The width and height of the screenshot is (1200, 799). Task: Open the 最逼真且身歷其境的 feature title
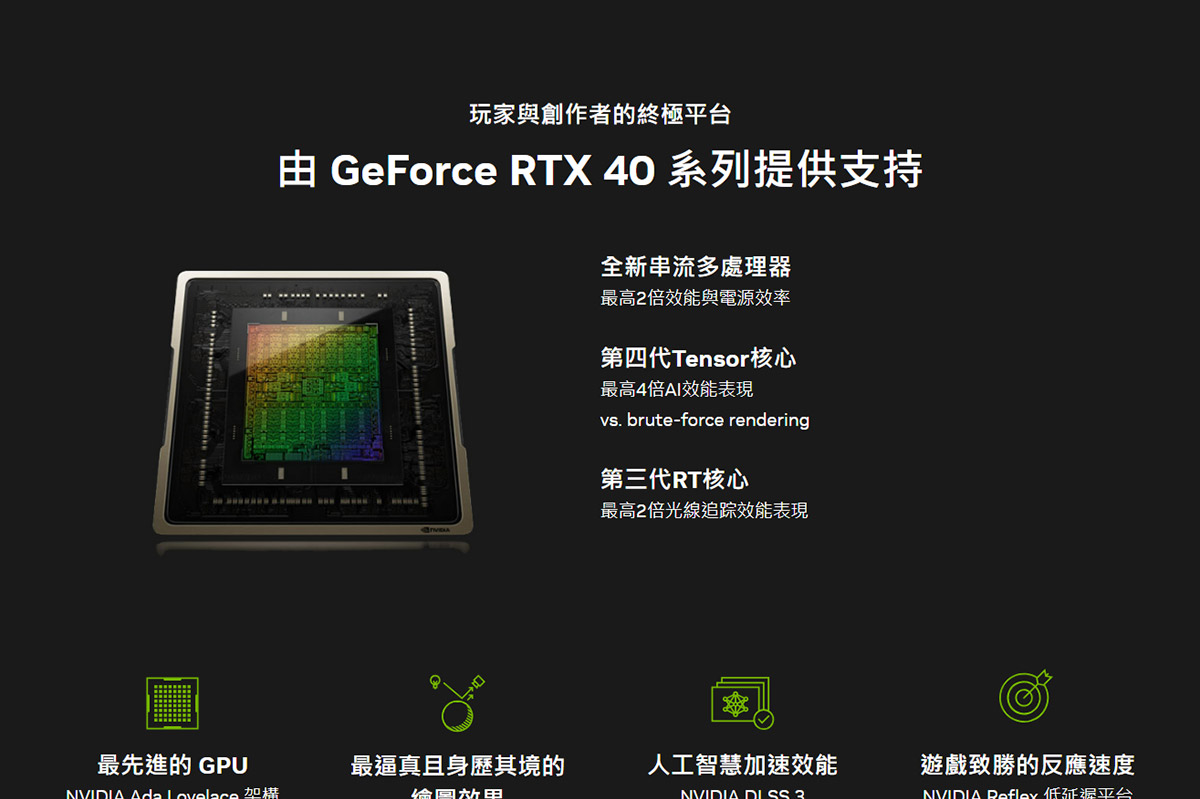pos(458,766)
